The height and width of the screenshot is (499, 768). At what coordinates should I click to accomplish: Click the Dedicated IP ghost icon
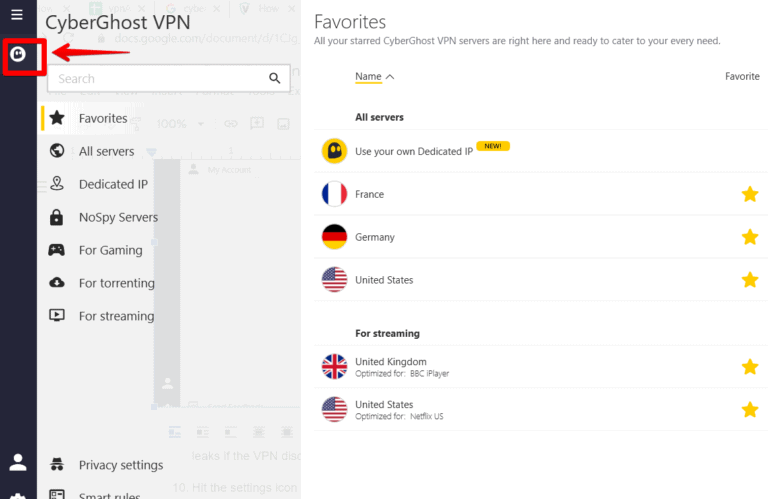(x=334, y=151)
